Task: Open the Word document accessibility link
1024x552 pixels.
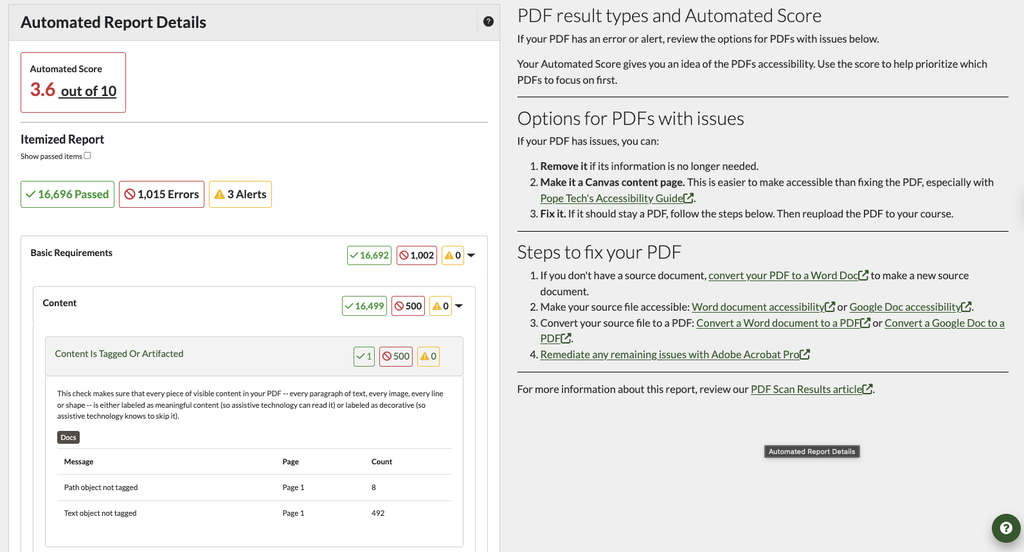Action: 763,306
